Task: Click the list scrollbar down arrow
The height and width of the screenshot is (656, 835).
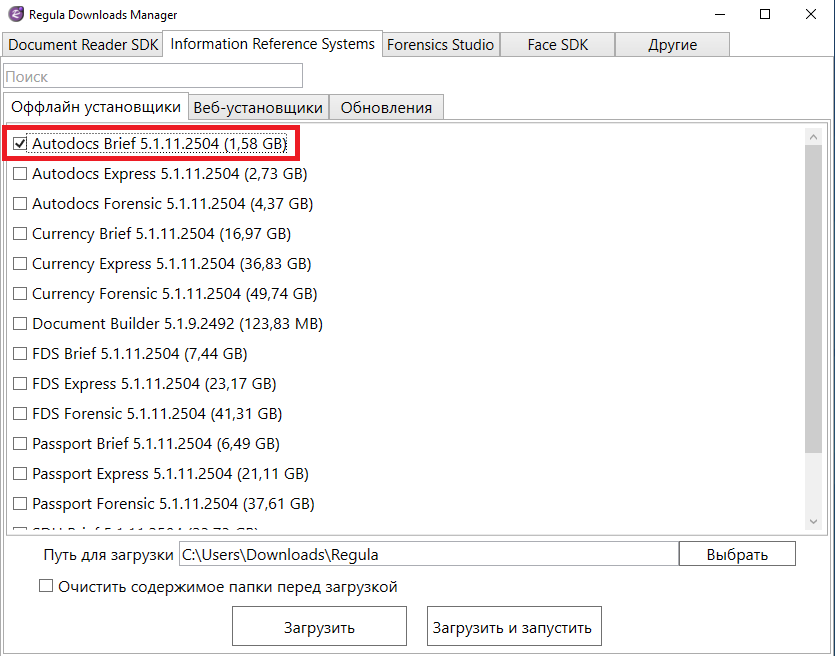Action: point(813,522)
